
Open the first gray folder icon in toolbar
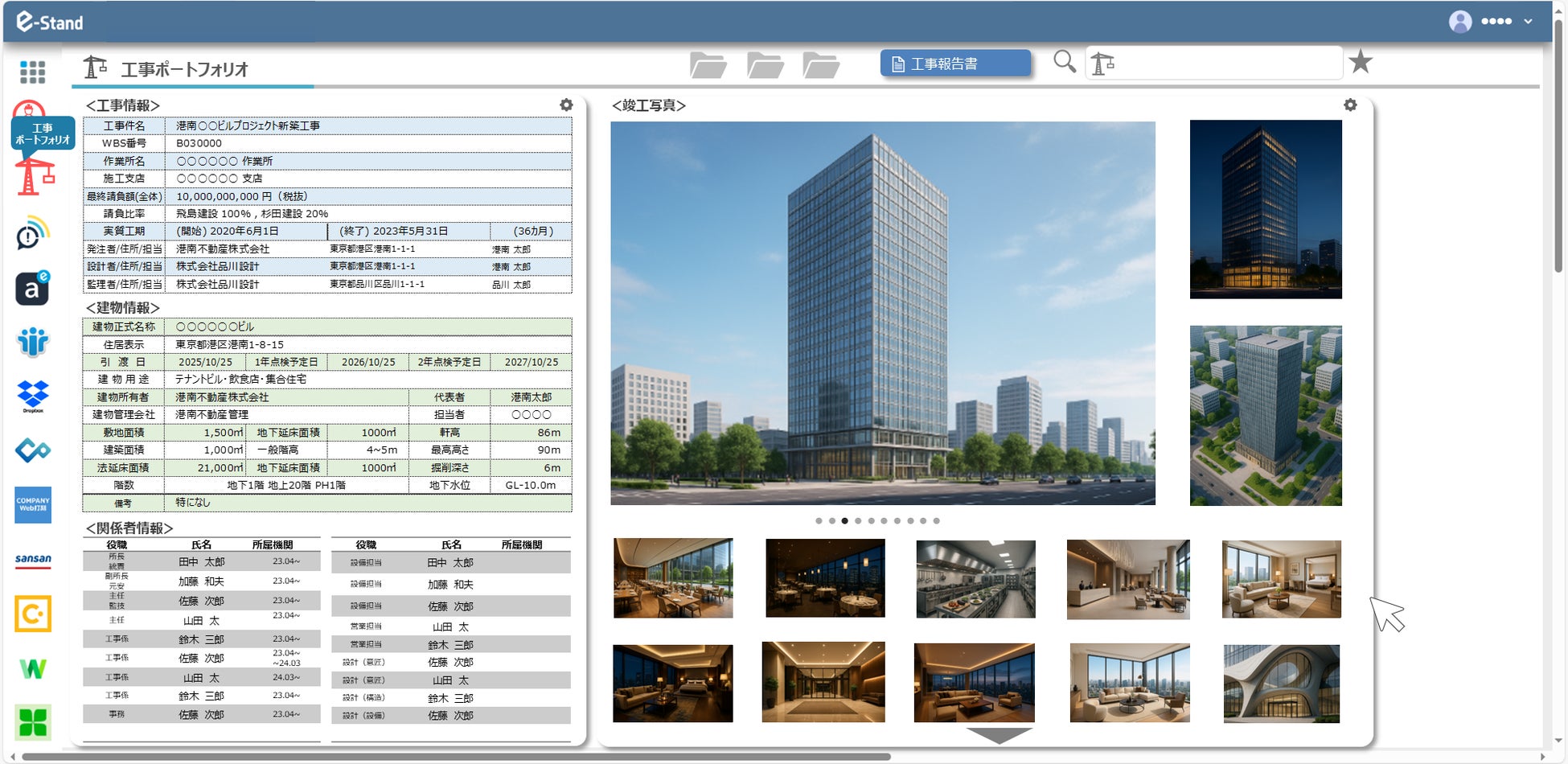708,65
